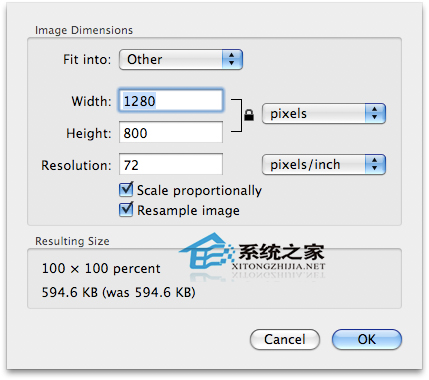The width and height of the screenshot is (429, 380).
Task: Click the lock icon linking width and height
Action: [249, 115]
